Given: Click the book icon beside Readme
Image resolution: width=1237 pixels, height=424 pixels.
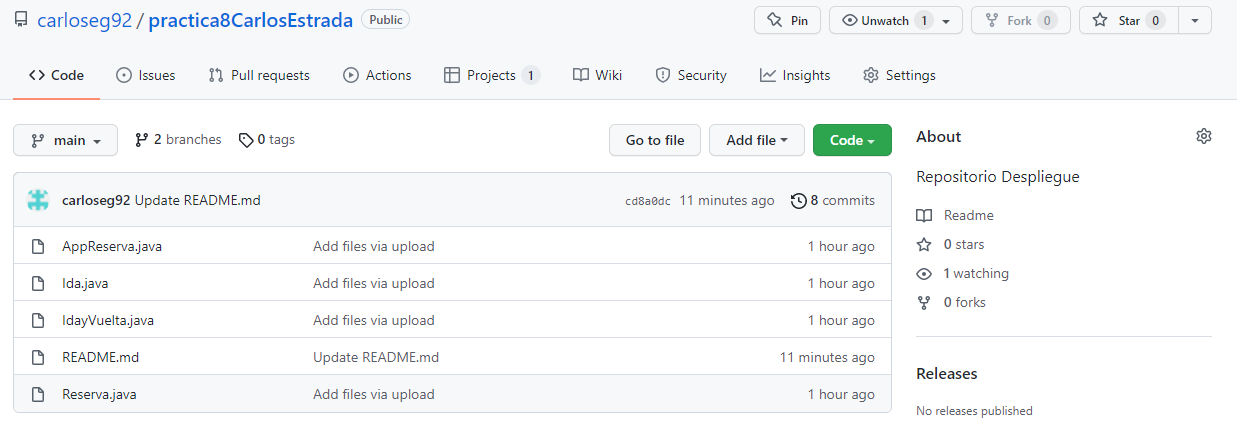Looking at the screenshot, I should [x=924, y=215].
